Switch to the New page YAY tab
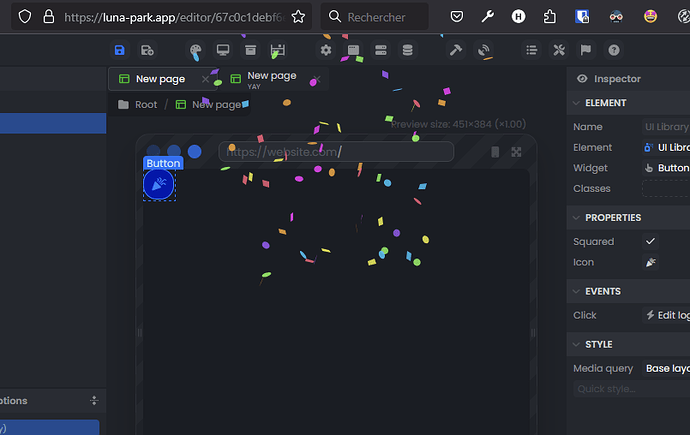Screen dimensions: 690x435 [270, 79]
